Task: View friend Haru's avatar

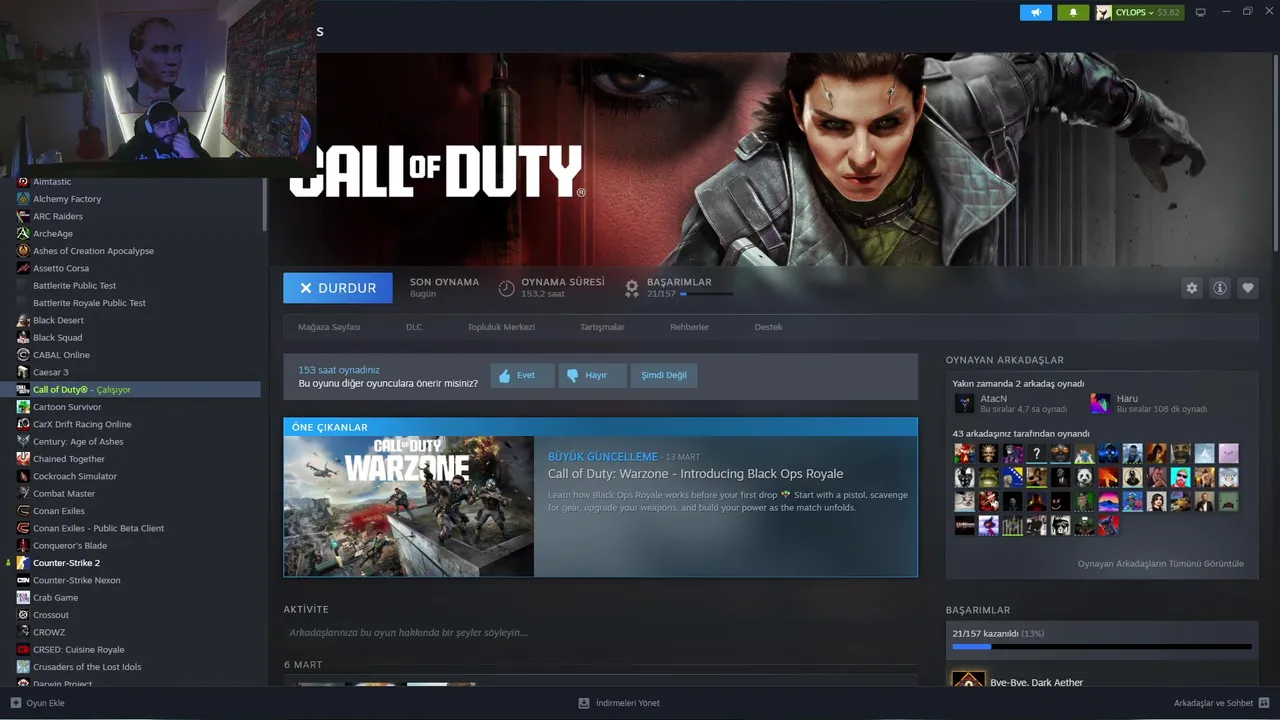Action: [1100, 403]
